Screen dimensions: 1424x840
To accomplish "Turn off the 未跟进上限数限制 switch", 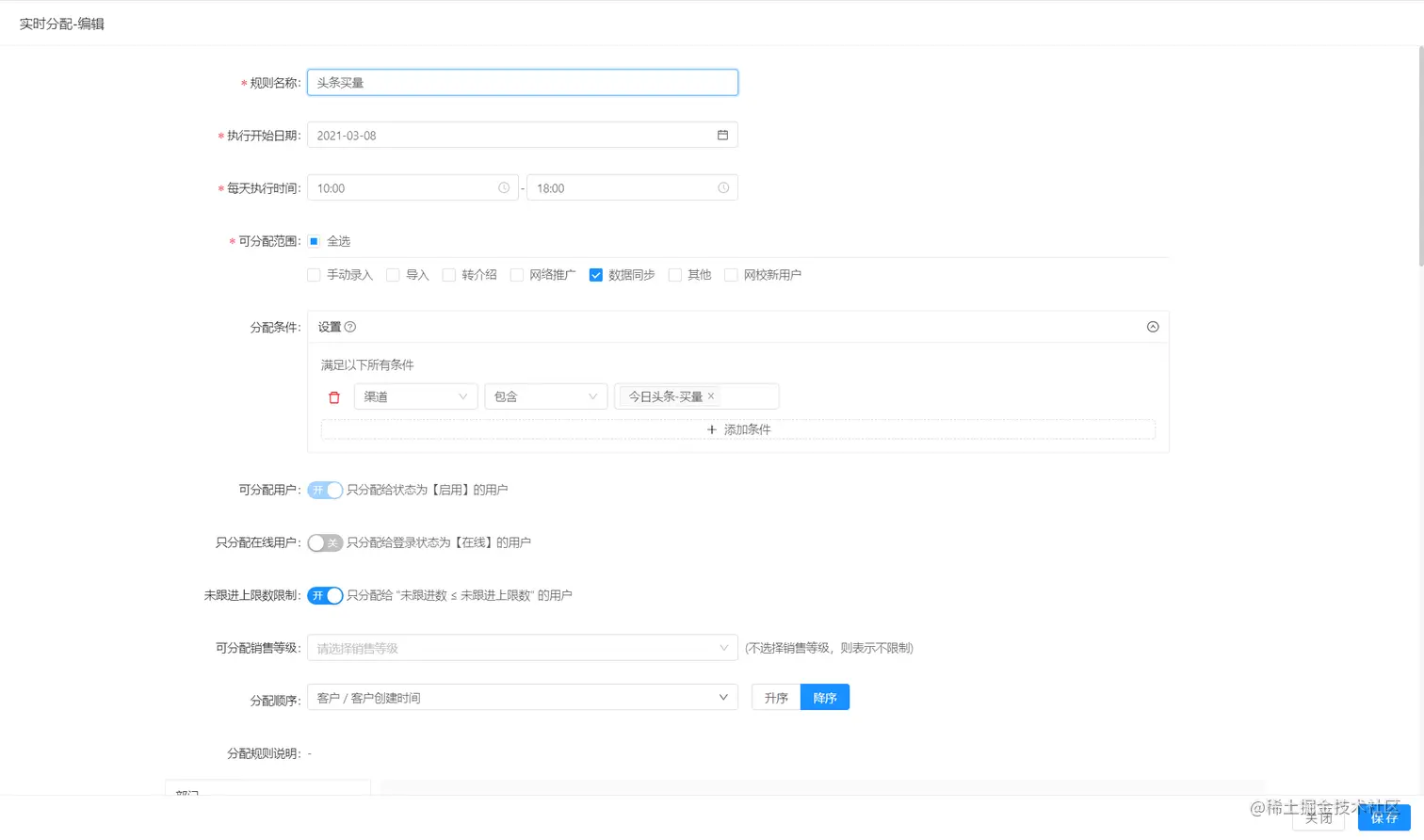I will (325, 595).
